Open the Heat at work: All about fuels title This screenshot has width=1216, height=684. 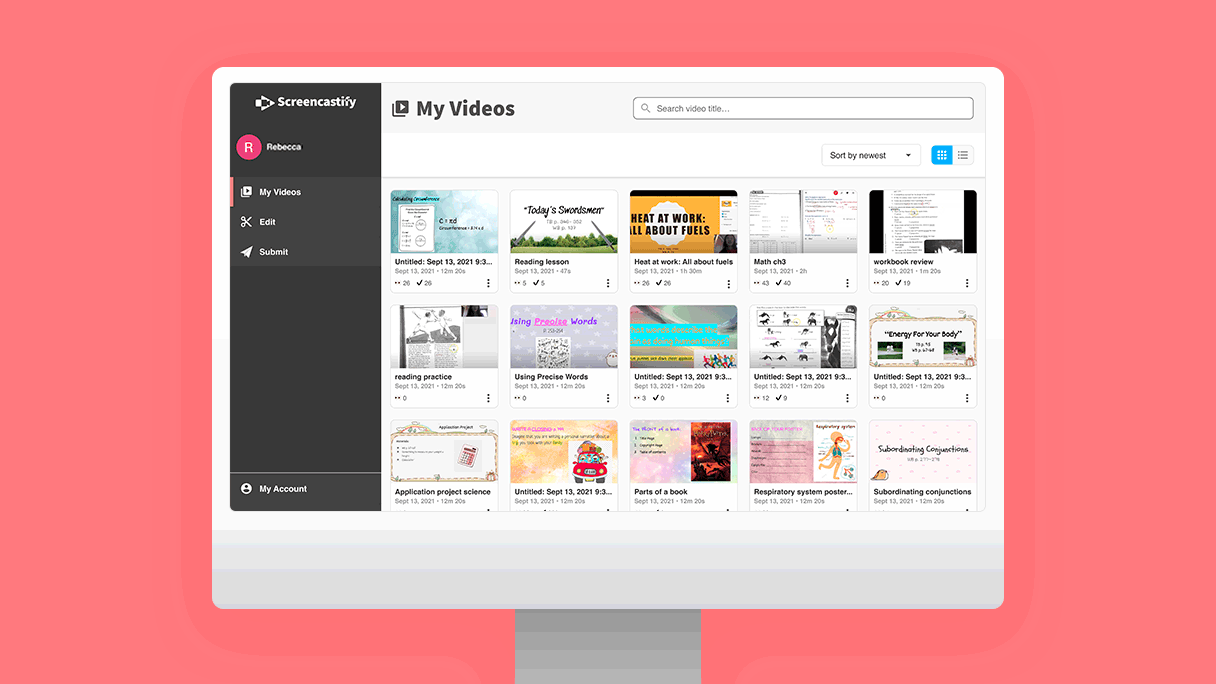pyautogui.click(x=683, y=262)
